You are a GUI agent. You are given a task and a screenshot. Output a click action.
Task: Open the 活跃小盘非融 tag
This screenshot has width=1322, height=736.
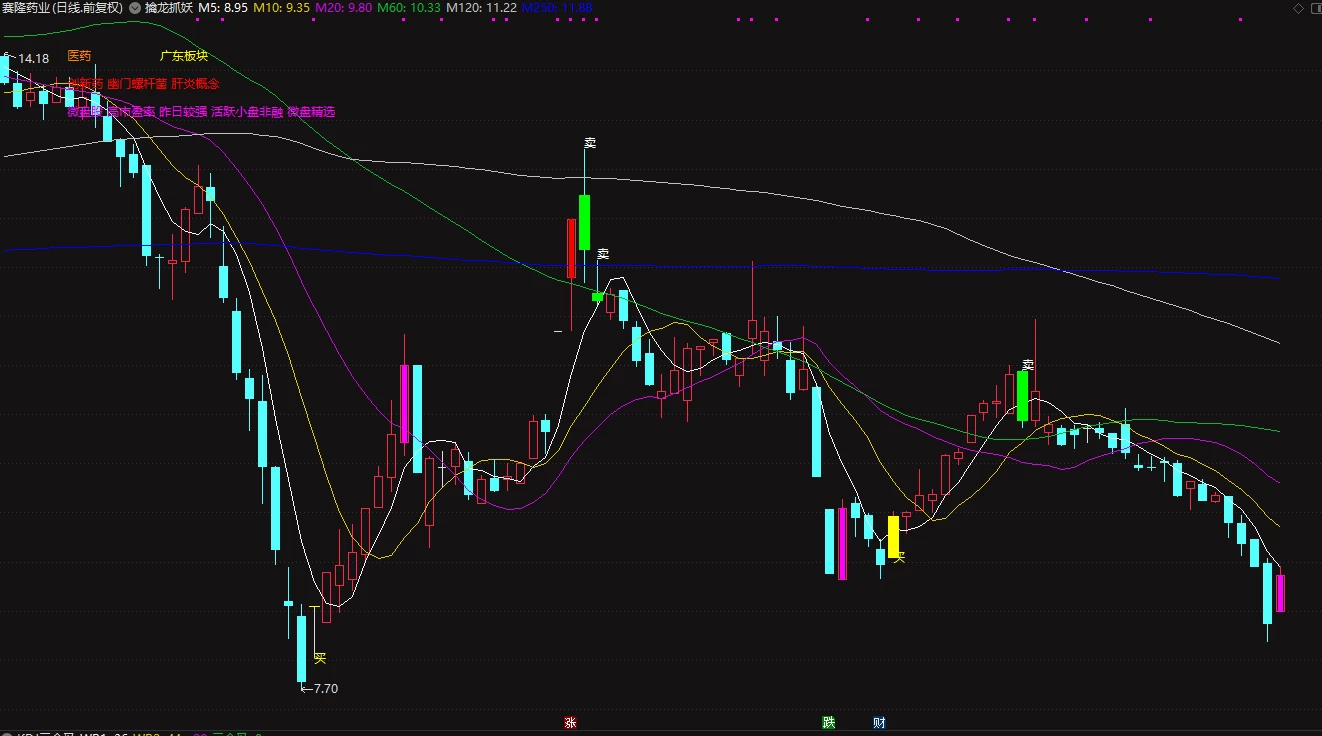(247, 112)
